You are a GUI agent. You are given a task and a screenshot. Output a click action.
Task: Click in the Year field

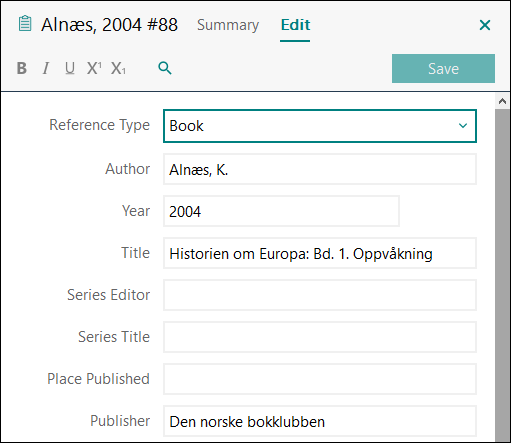(x=281, y=211)
